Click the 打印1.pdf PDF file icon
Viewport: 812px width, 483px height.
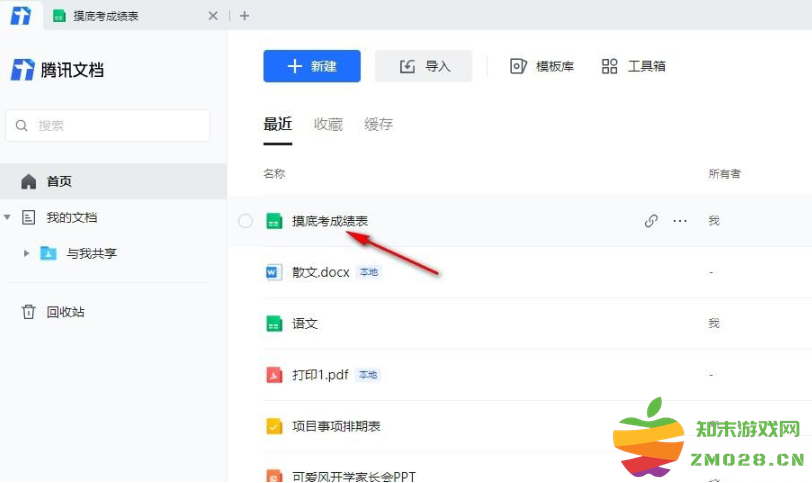(x=274, y=375)
